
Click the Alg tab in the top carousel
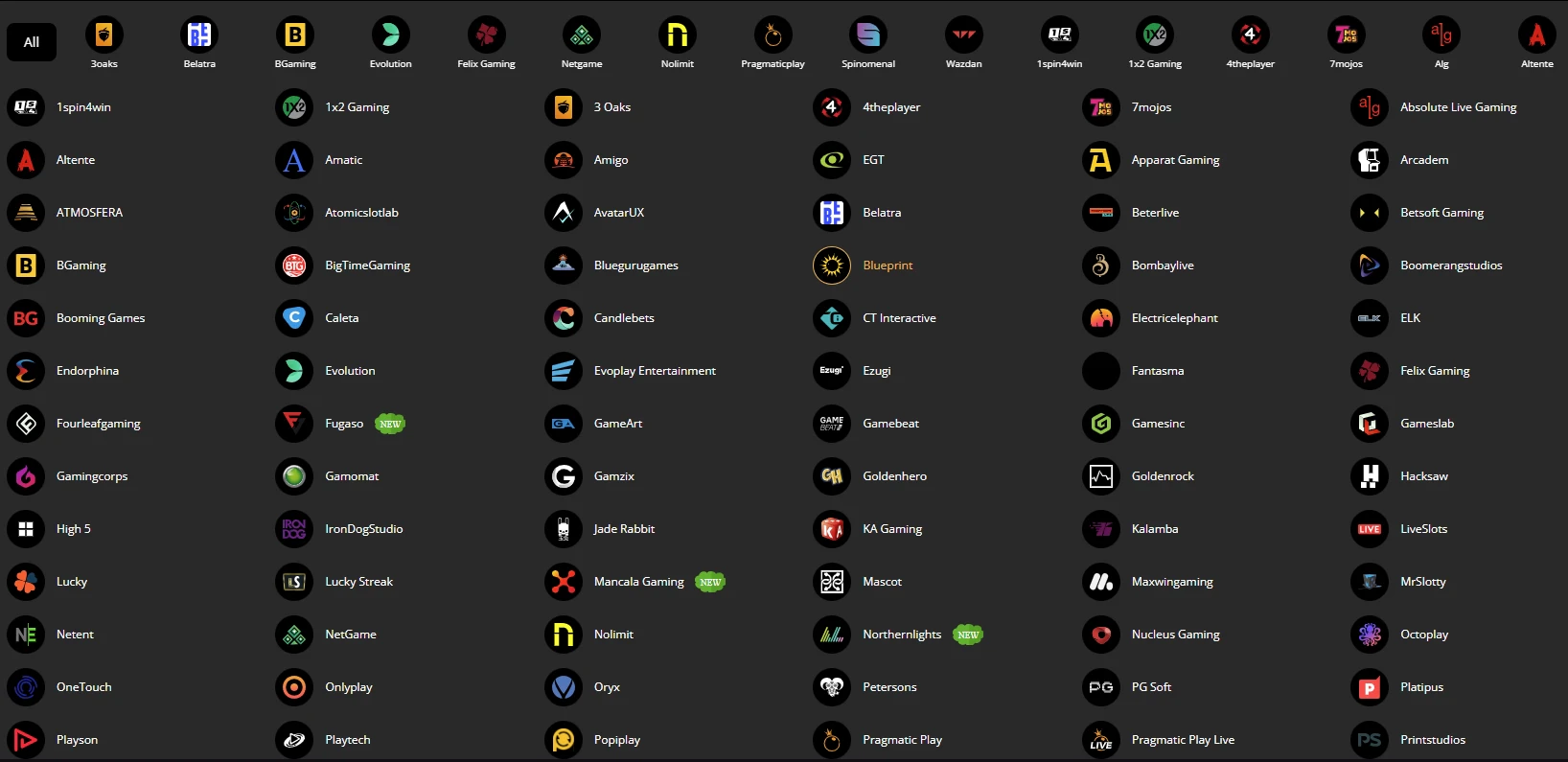(x=1441, y=44)
